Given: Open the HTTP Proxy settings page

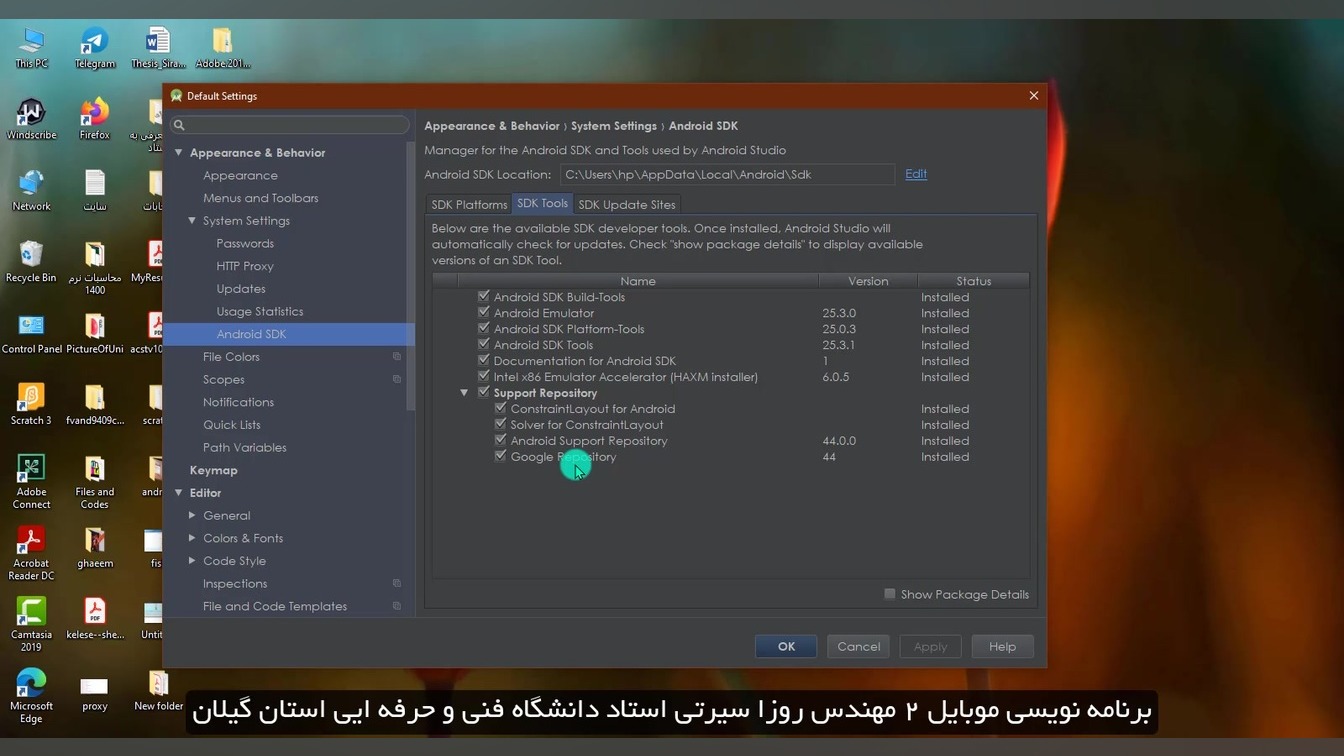Looking at the screenshot, I should pyautogui.click(x=245, y=266).
